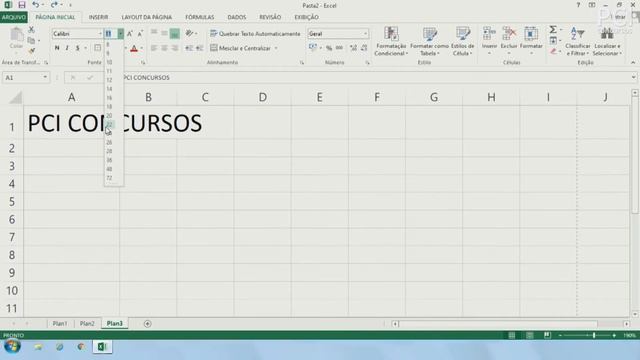This screenshot has width=640, height=360.
Task: Toggle top vertical alignment
Action: tap(154, 33)
